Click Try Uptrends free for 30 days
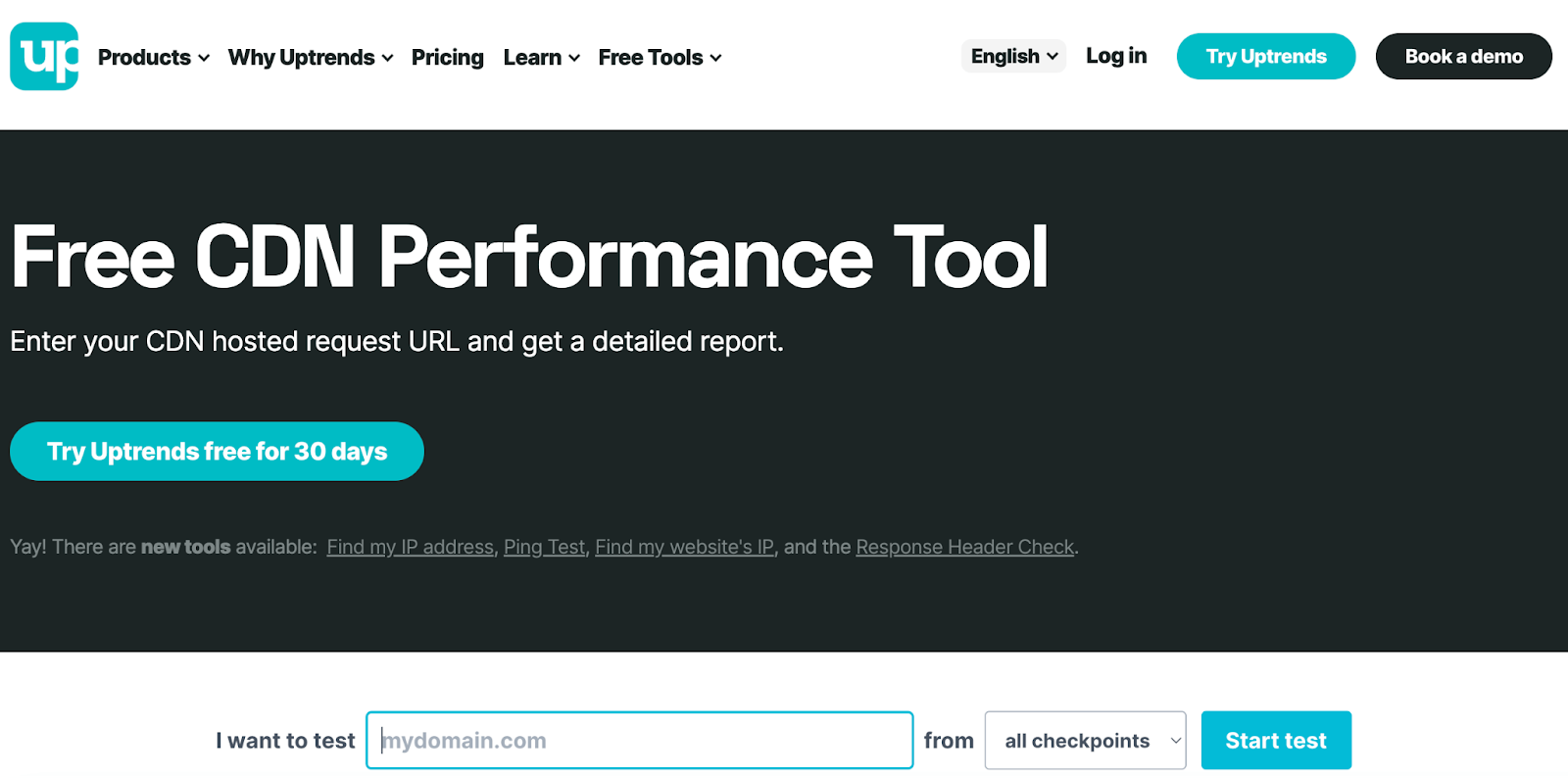 tap(217, 451)
